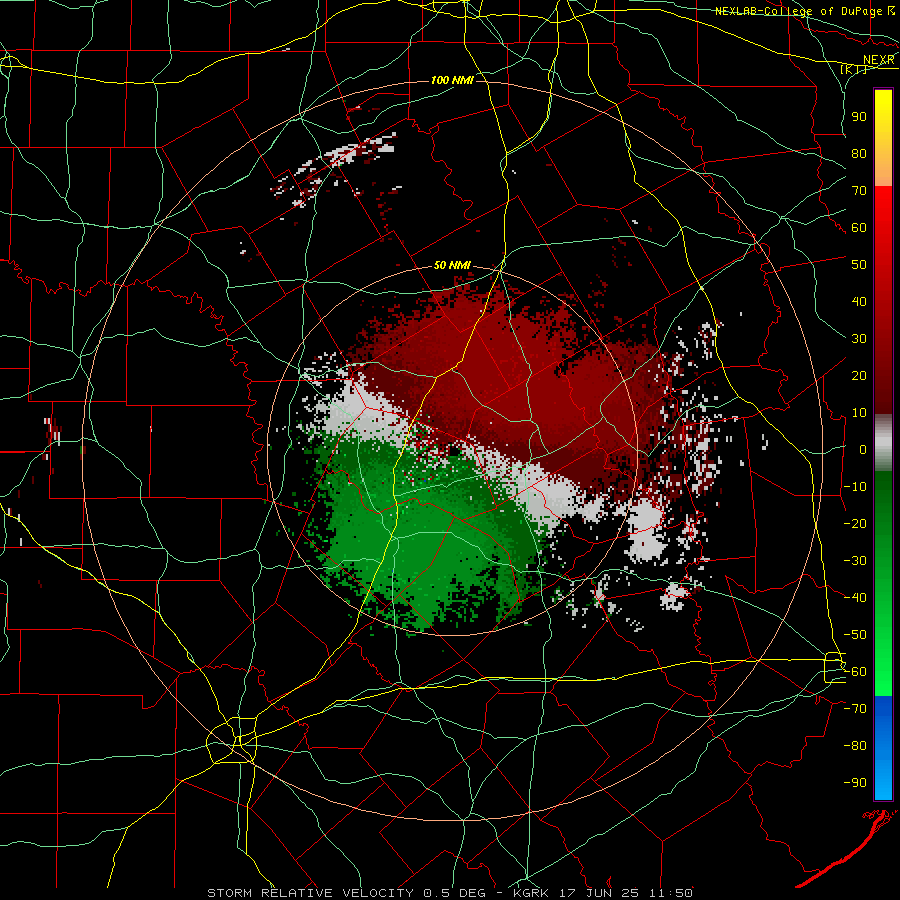Click the "KGRK" station identifier

click(532, 893)
